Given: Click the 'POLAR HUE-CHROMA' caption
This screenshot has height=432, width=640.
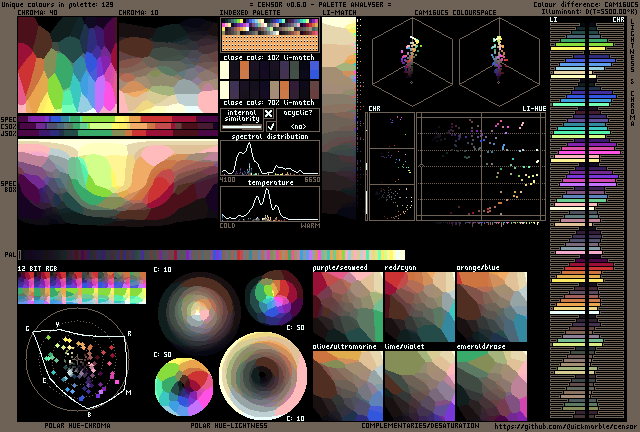Looking at the screenshot, I should click(x=77, y=425).
